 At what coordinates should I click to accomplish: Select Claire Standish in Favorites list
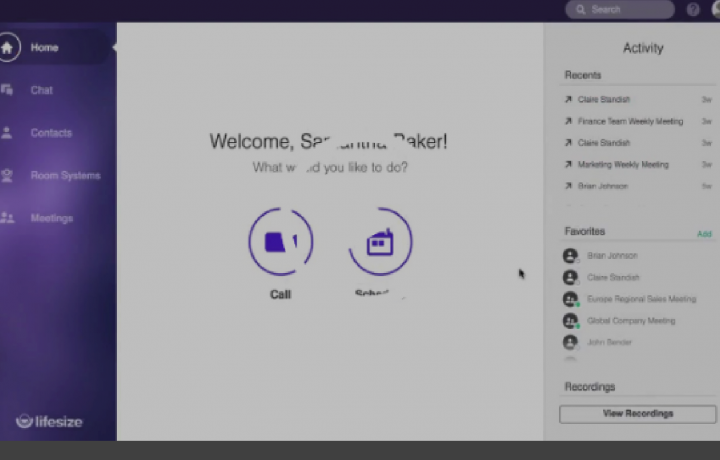[613, 277]
